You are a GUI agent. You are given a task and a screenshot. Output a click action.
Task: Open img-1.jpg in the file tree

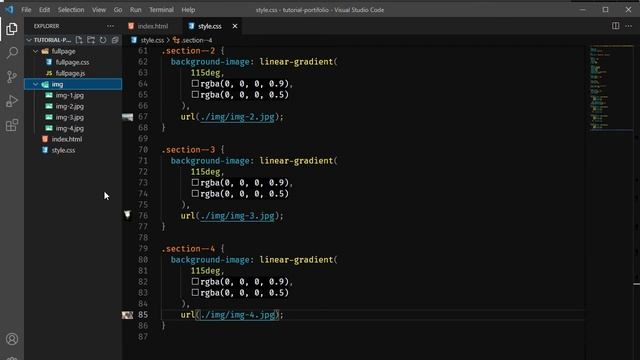[69, 95]
